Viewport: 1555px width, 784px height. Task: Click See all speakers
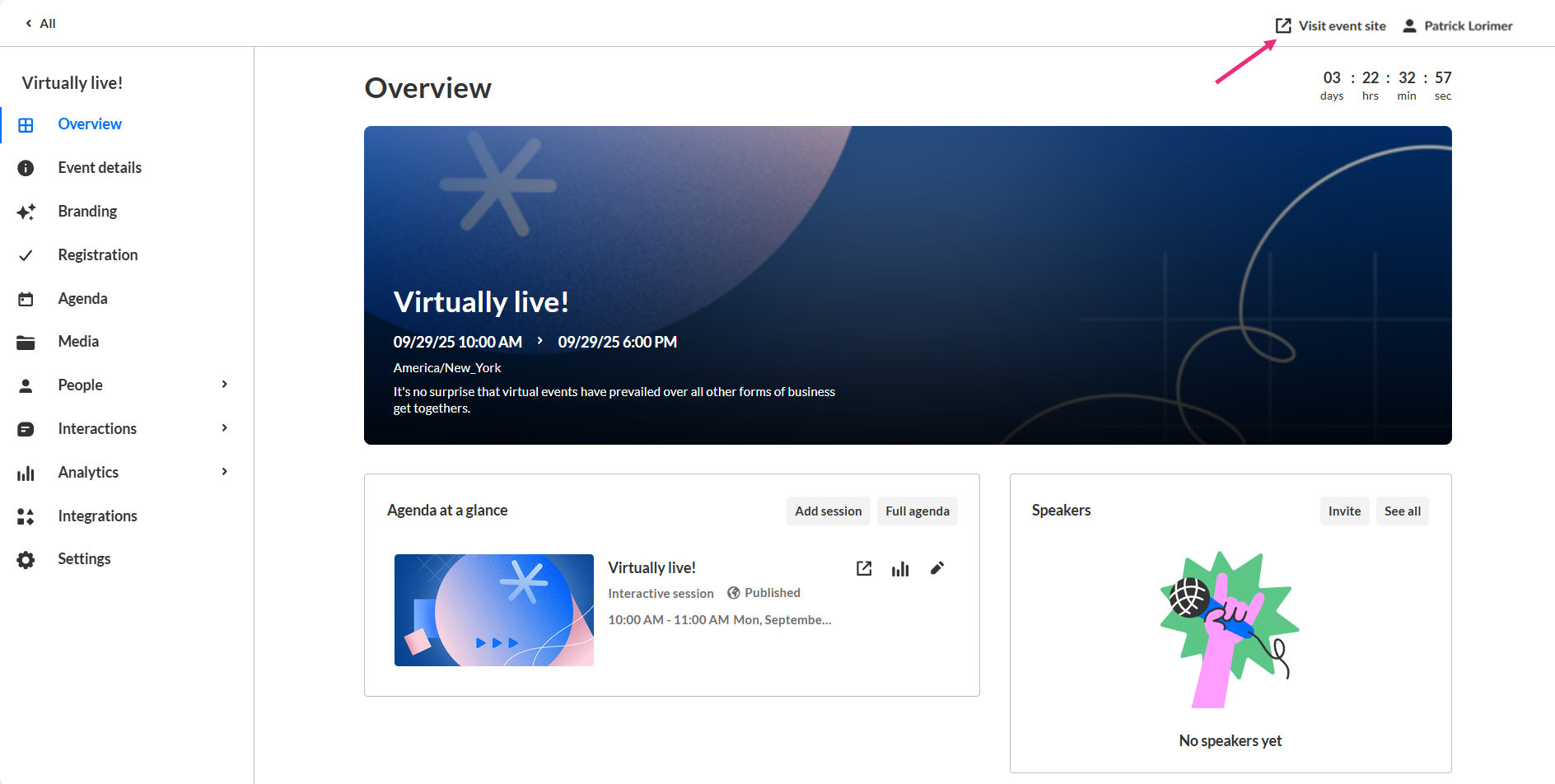tap(1403, 511)
